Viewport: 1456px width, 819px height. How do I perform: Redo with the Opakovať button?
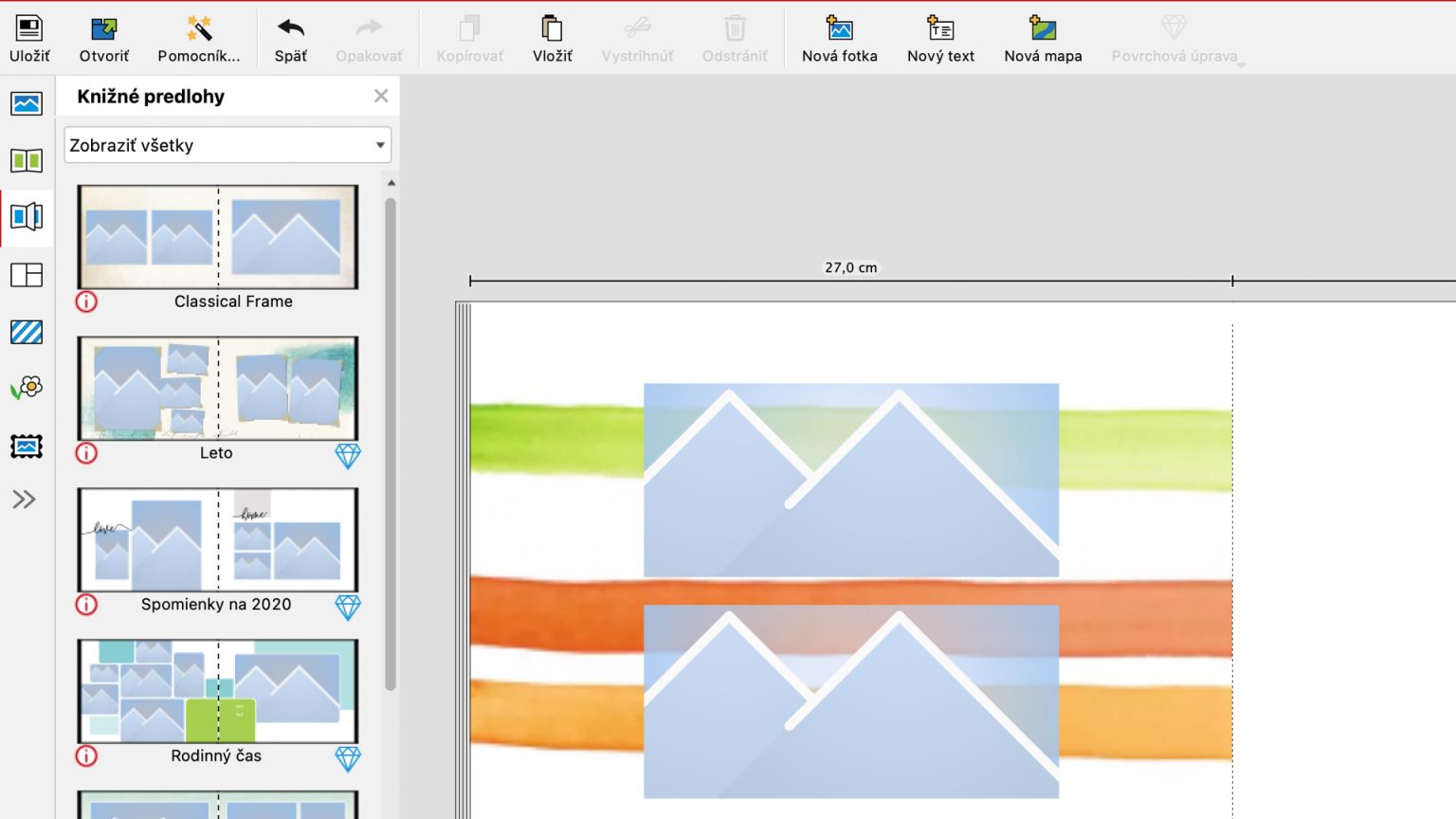(x=369, y=40)
